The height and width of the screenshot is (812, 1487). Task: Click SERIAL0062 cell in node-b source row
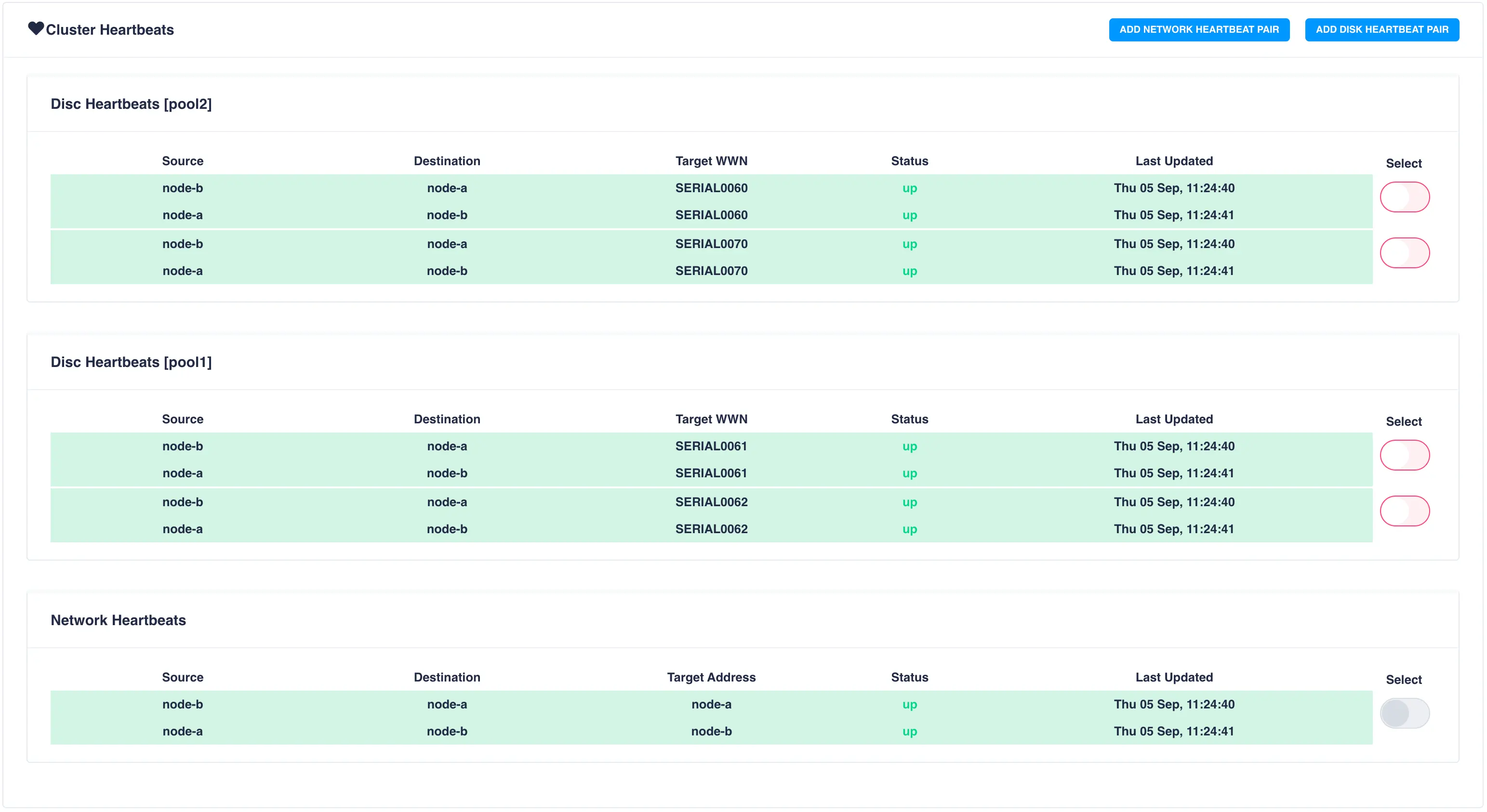click(x=711, y=502)
